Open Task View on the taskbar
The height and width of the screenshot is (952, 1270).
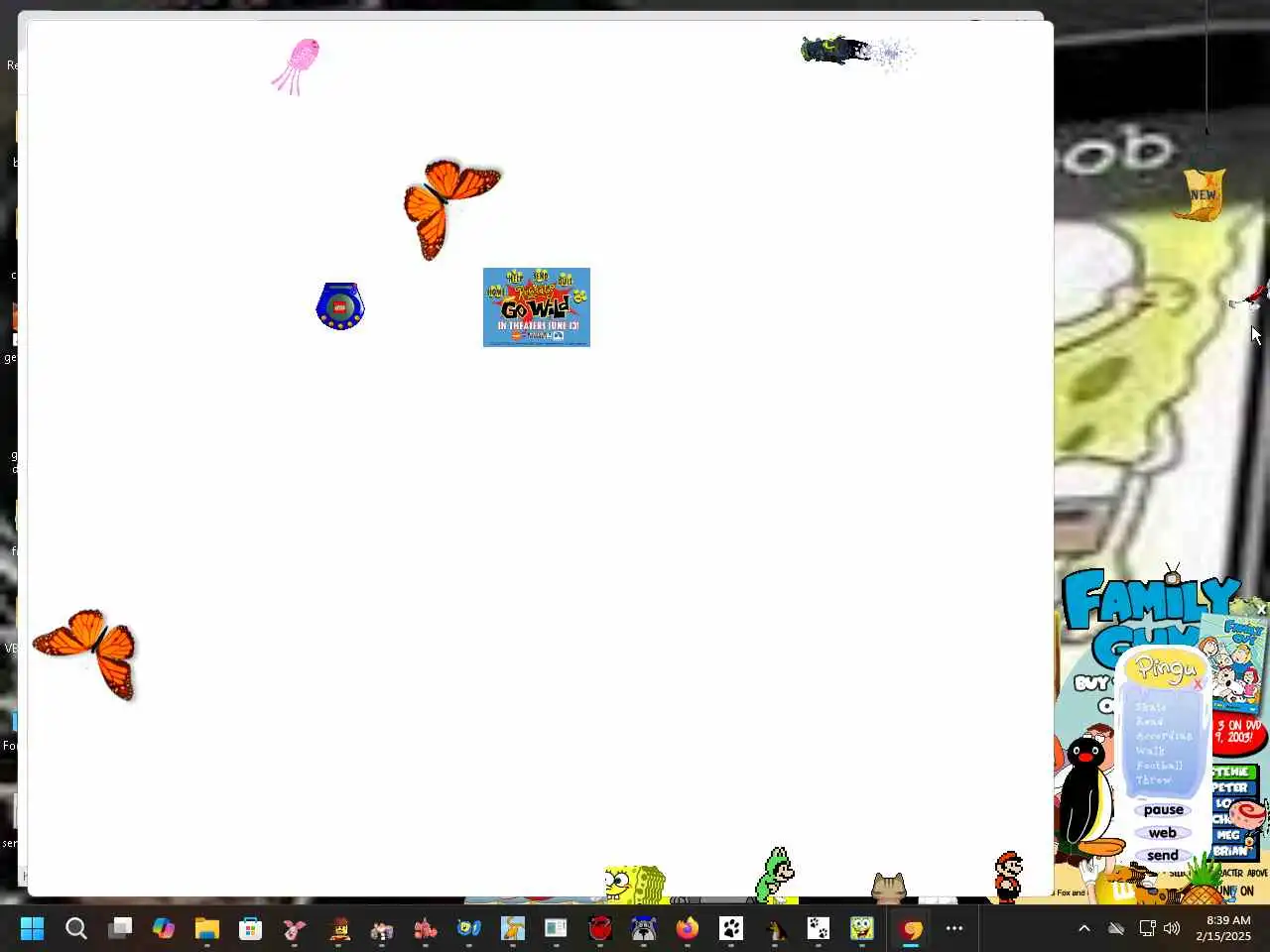point(120,928)
